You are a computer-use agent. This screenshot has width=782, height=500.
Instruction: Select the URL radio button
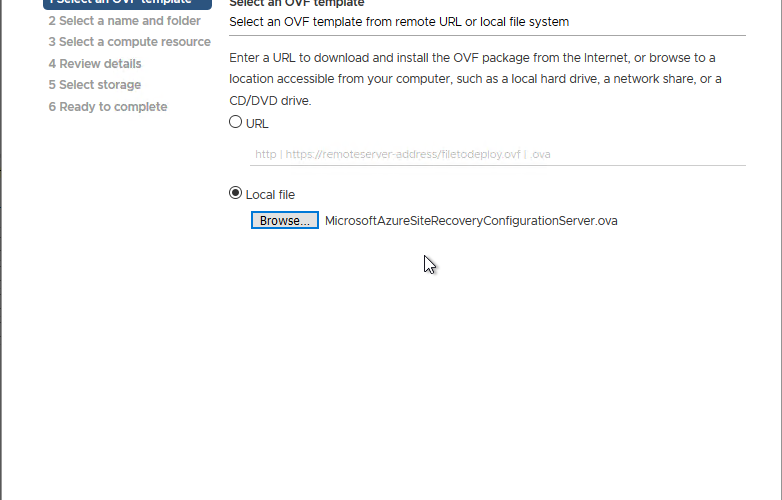[x=235, y=122]
